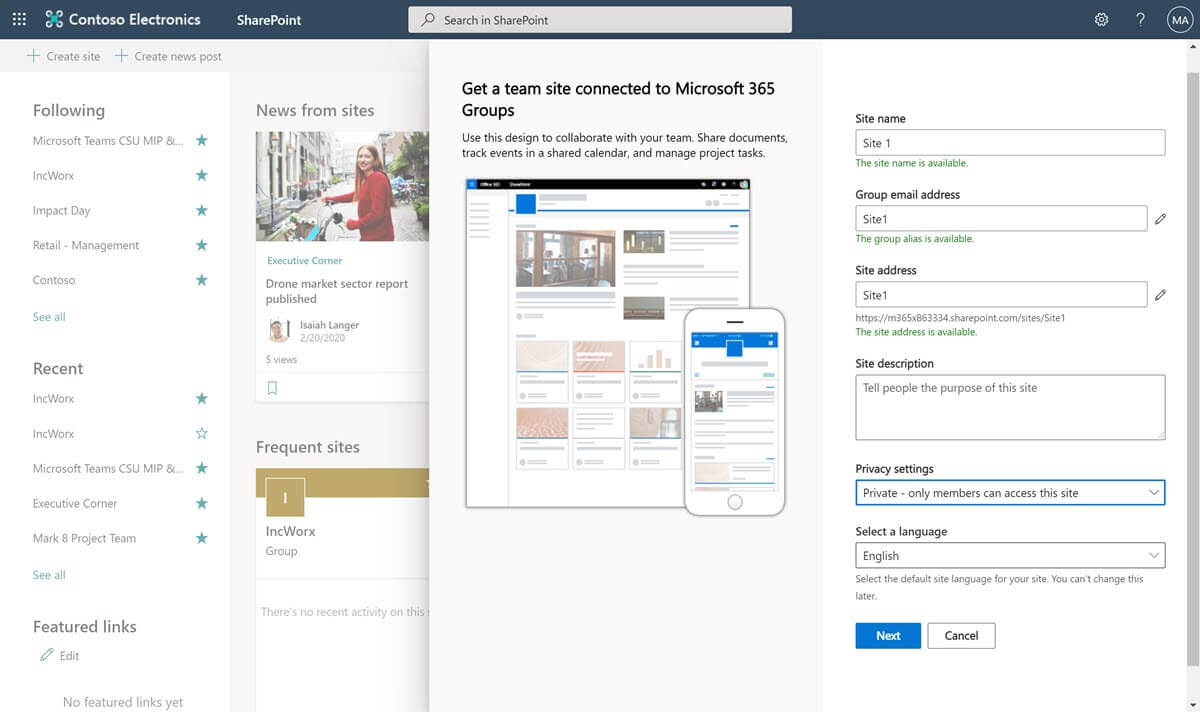Open Impact Day in Following list

click(x=61, y=210)
